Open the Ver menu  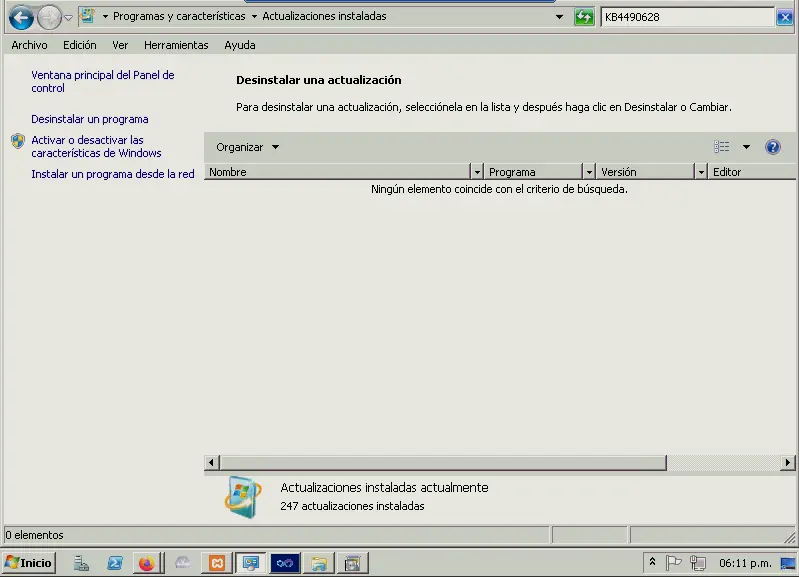[120, 45]
